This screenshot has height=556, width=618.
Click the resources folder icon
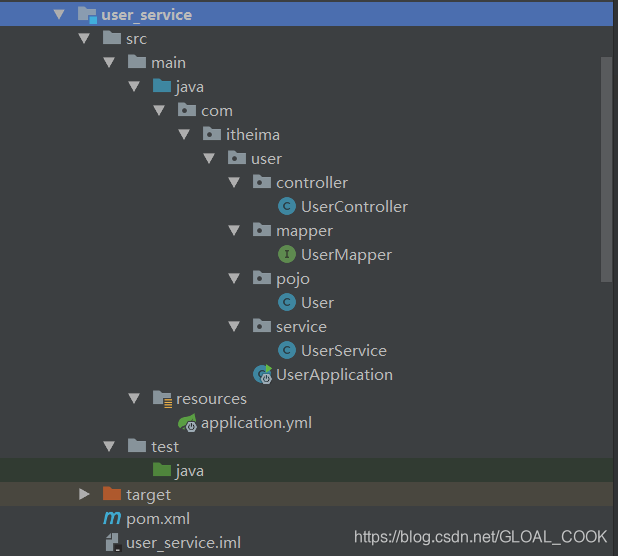pos(162,399)
